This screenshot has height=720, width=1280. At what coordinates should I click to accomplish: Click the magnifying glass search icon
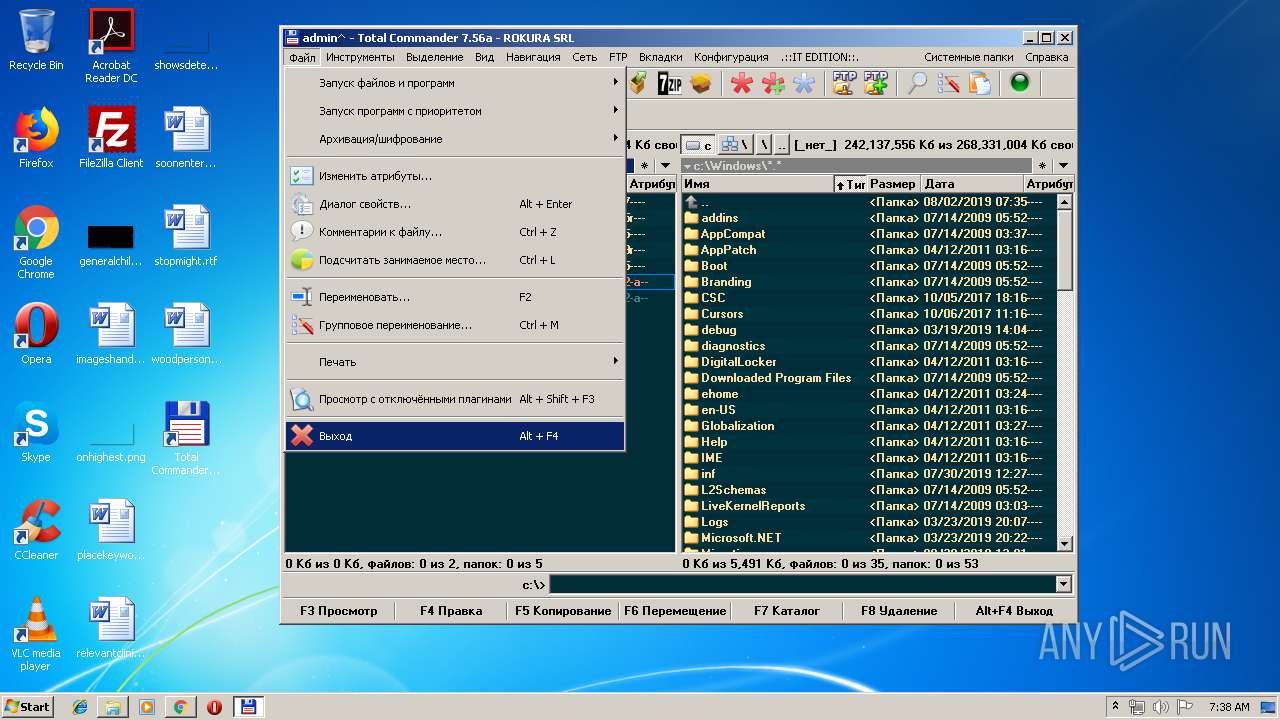[x=917, y=83]
